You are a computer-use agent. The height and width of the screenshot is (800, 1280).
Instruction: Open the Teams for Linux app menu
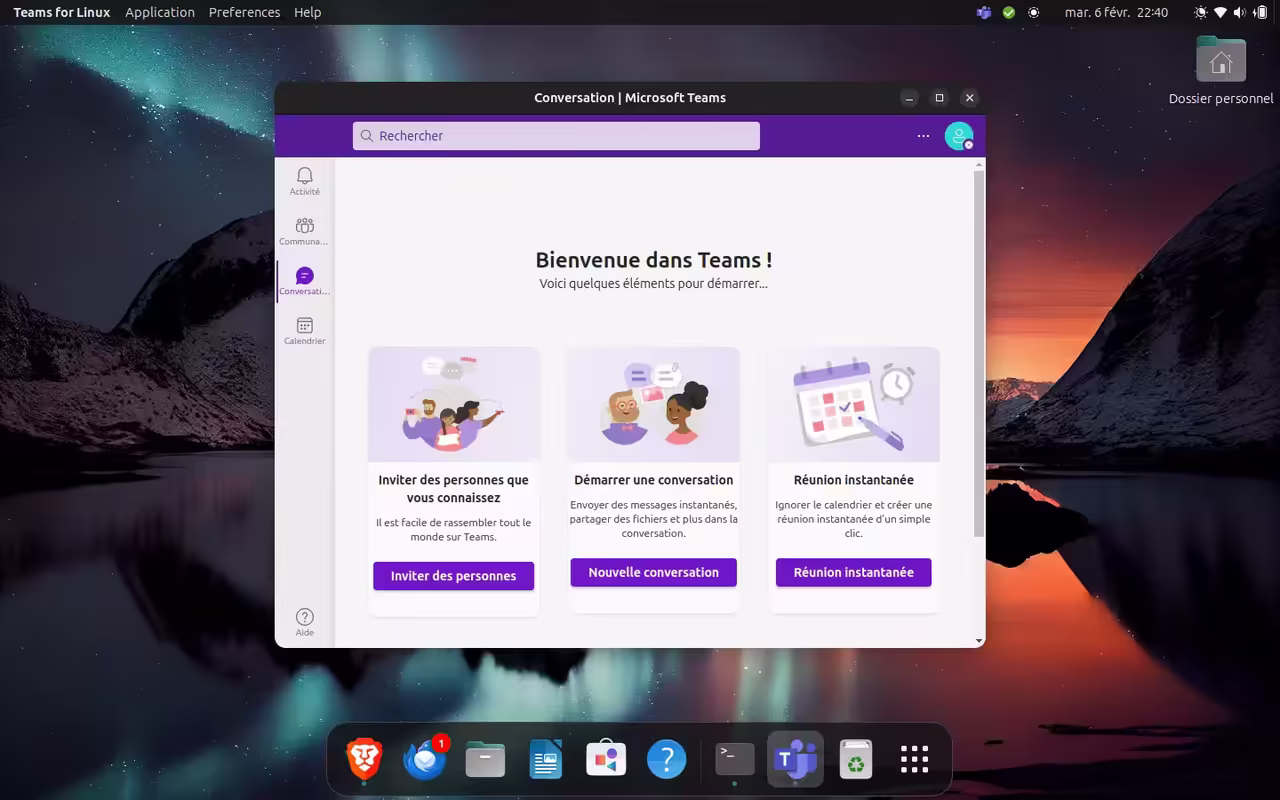point(62,12)
